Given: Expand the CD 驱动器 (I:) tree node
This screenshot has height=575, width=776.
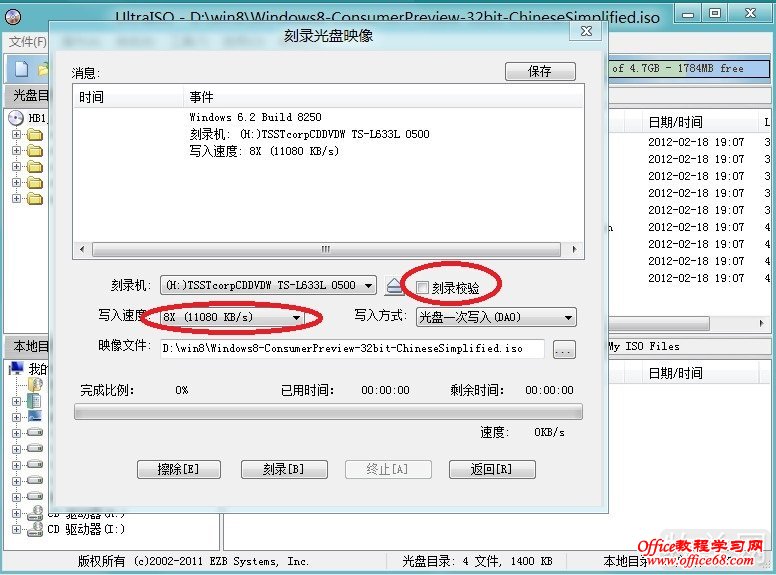Looking at the screenshot, I should [16, 529].
